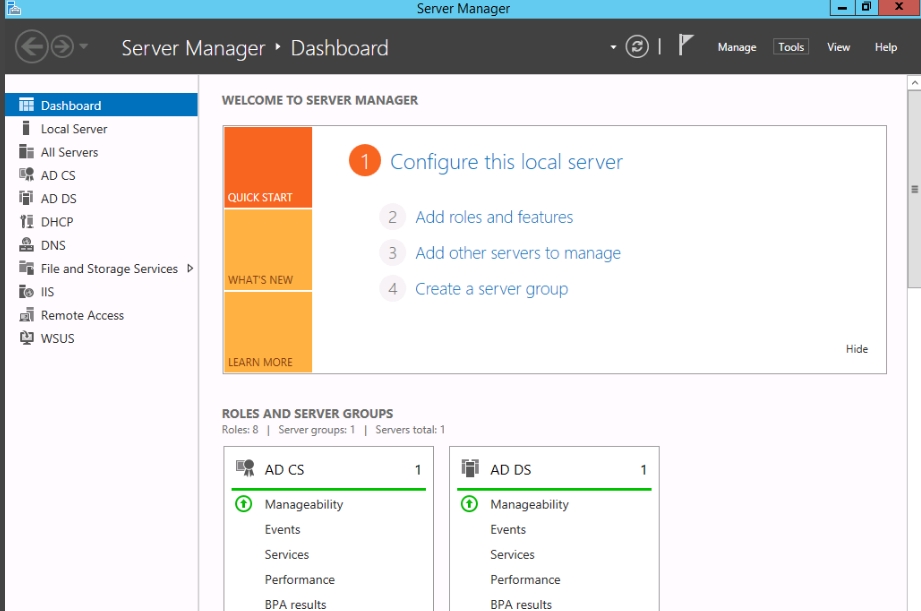Open AD CS tile title
Viewport: 921px width, 611px height.
coord(284,470)
